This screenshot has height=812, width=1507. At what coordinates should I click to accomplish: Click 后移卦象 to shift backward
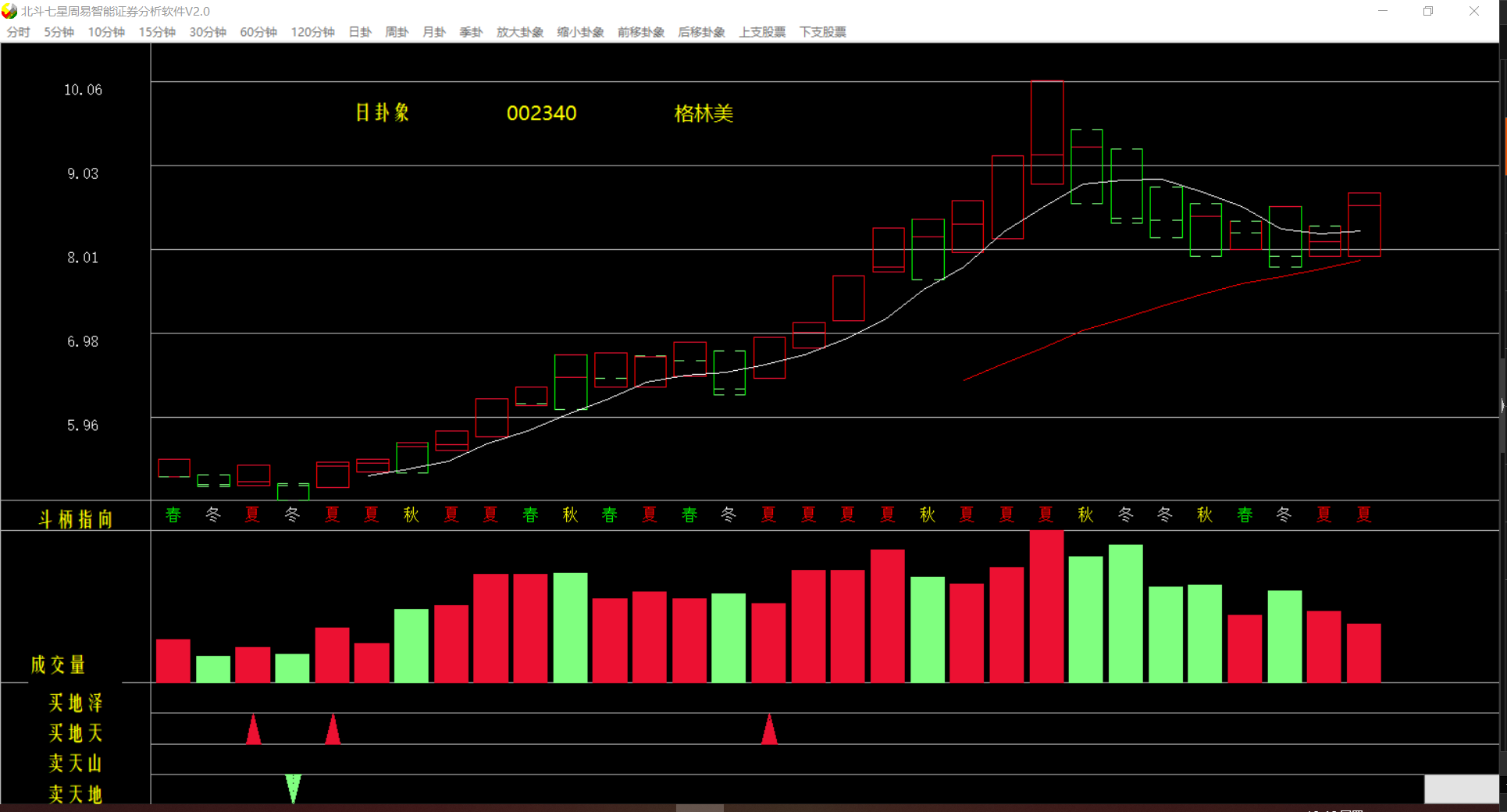[701, 32]
